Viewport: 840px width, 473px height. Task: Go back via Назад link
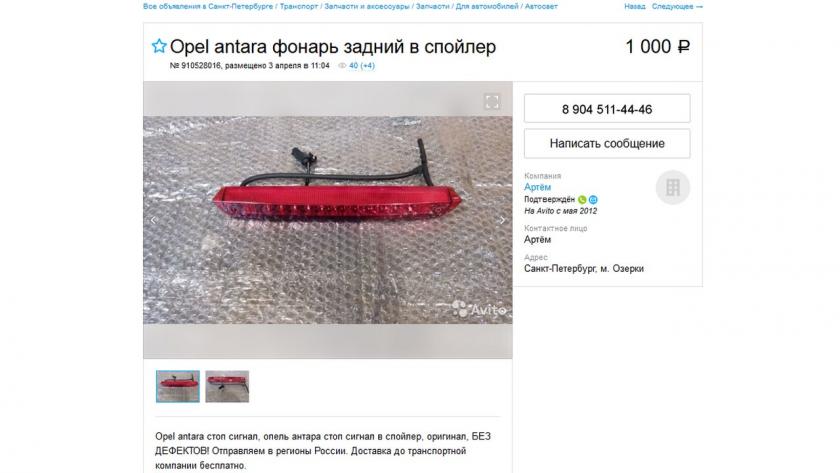coord(634,6)
